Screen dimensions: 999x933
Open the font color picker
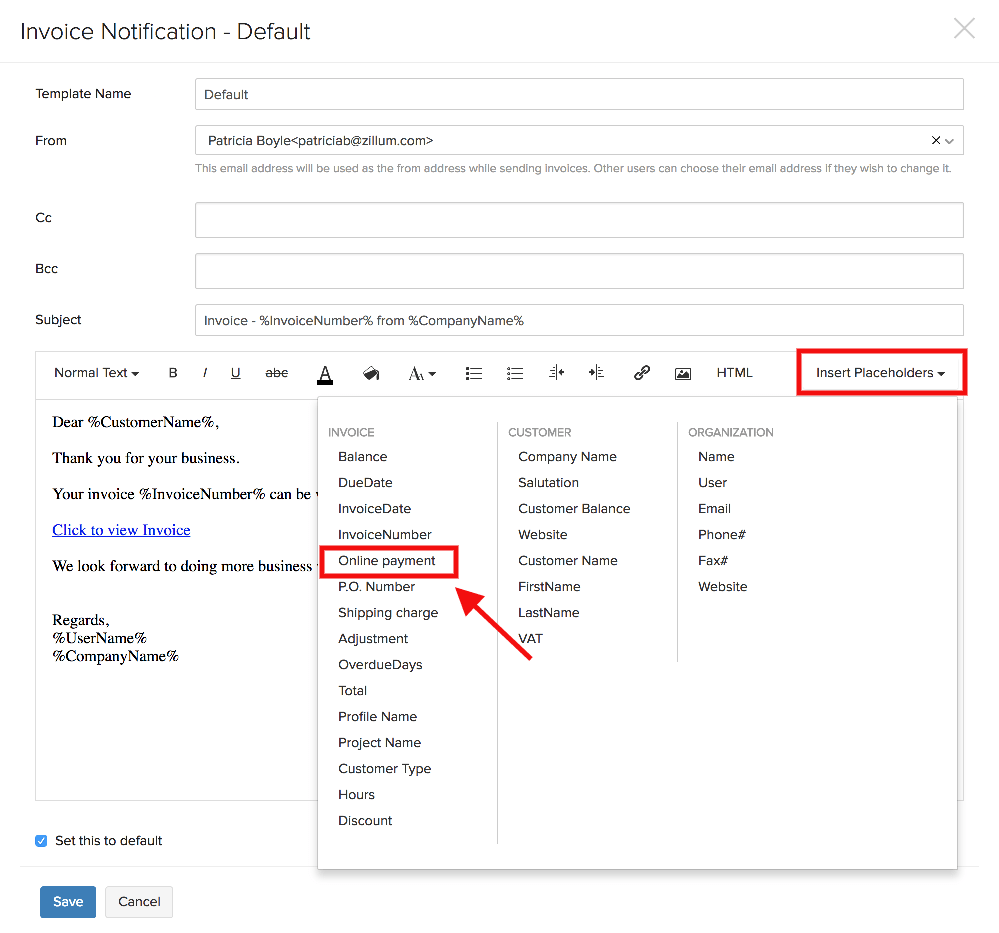325,373
